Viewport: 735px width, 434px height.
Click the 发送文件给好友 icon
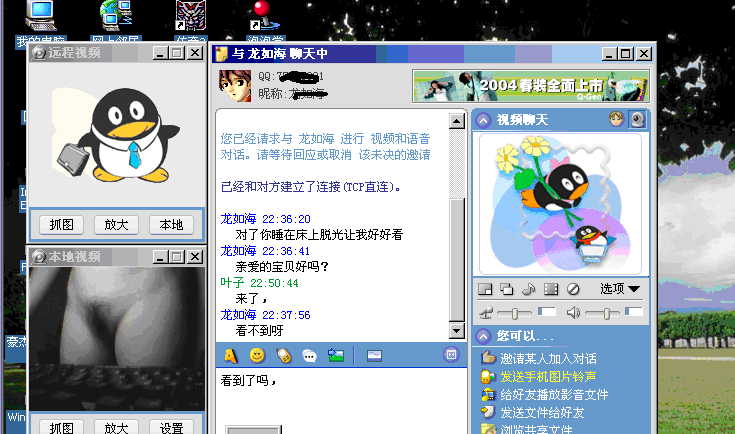click(x=488, y=412)
